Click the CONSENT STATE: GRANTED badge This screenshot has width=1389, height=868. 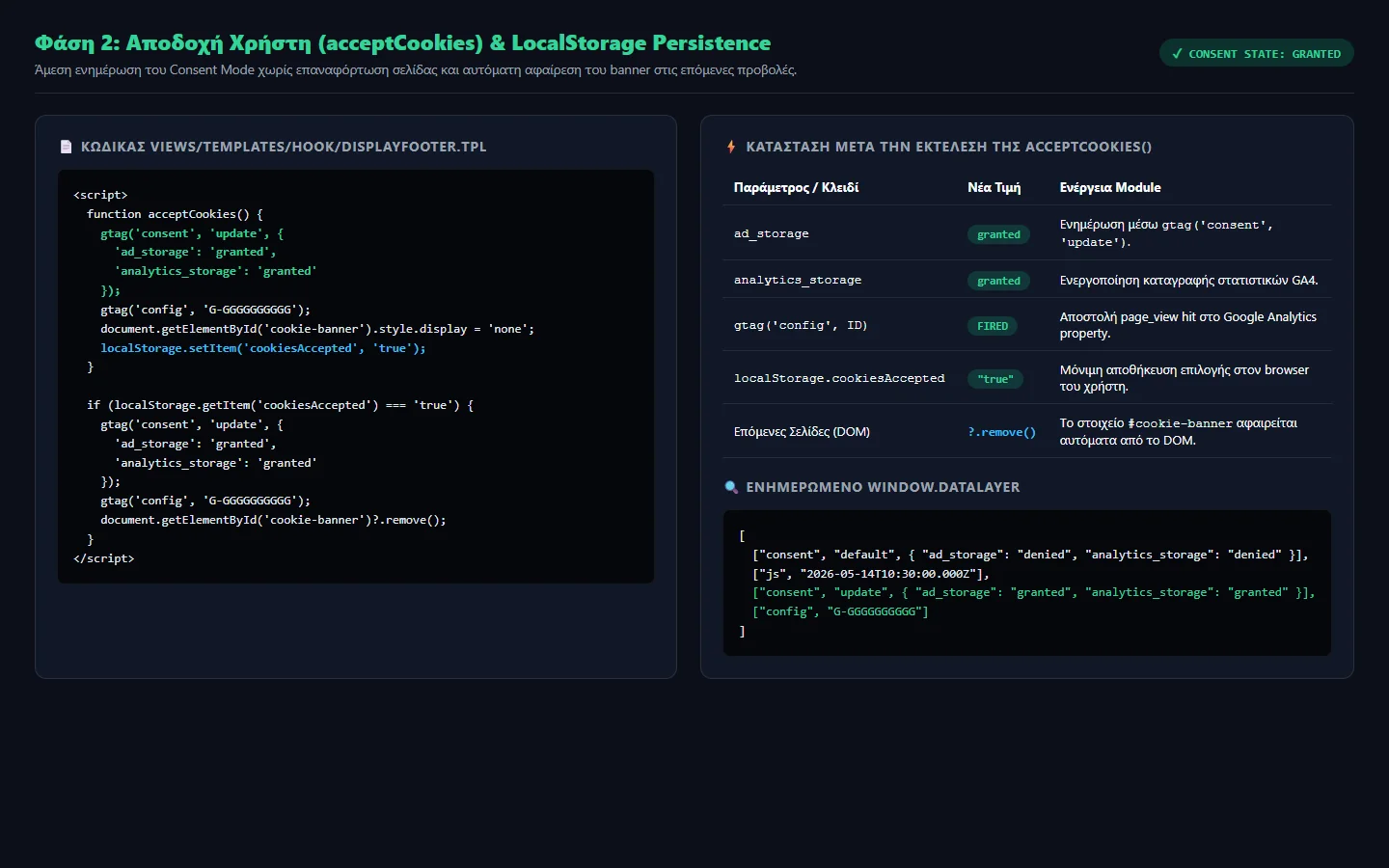[1256, 54]
